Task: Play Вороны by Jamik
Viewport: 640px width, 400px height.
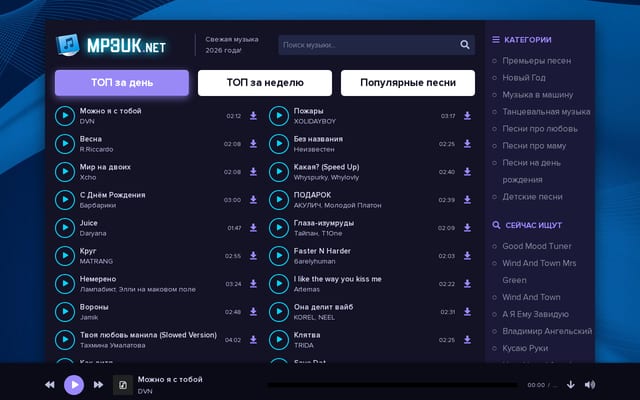Action: (65, 312)
